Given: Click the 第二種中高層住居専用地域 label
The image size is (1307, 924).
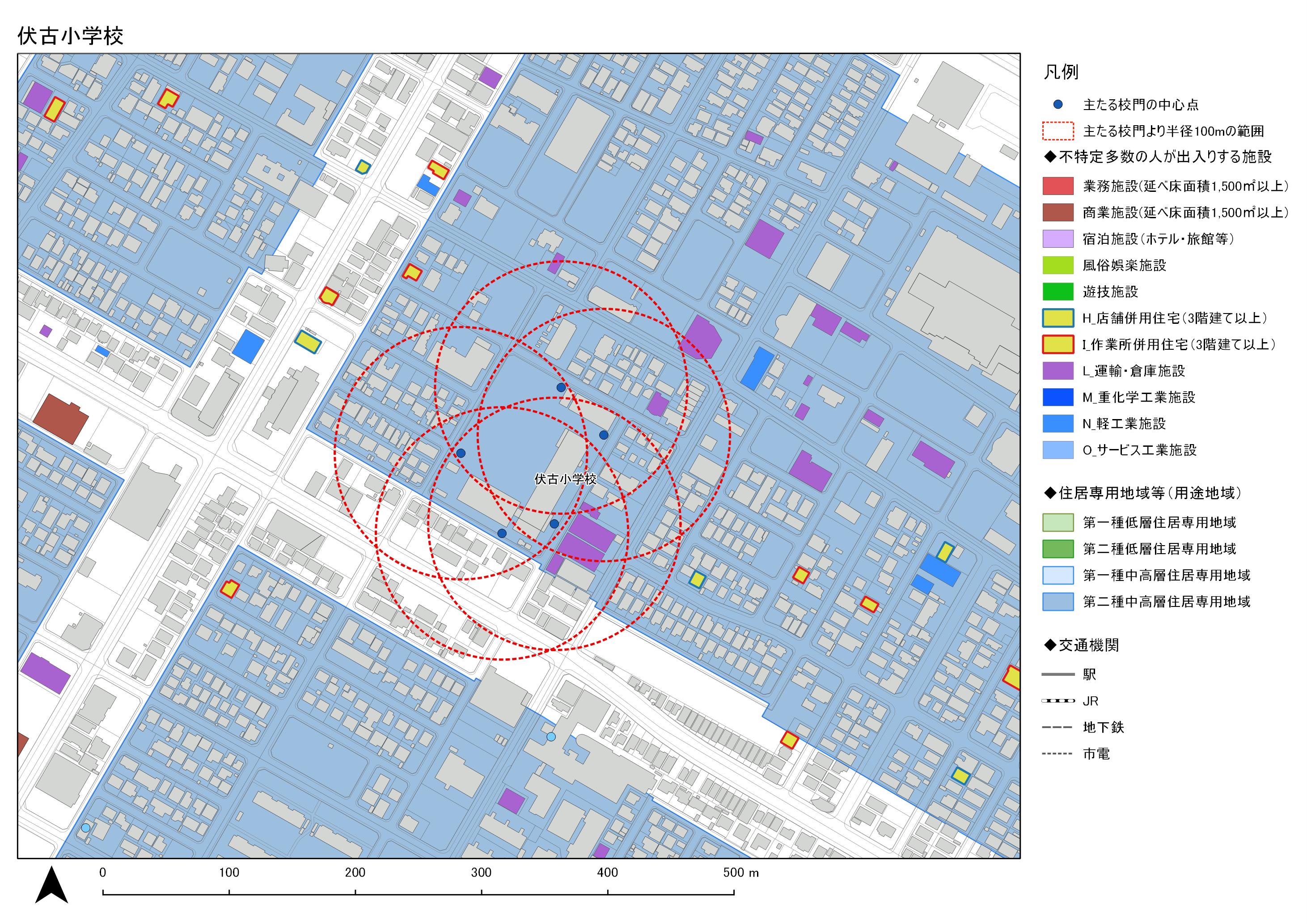Looking at the screenshot, I should click(1167, 602).
